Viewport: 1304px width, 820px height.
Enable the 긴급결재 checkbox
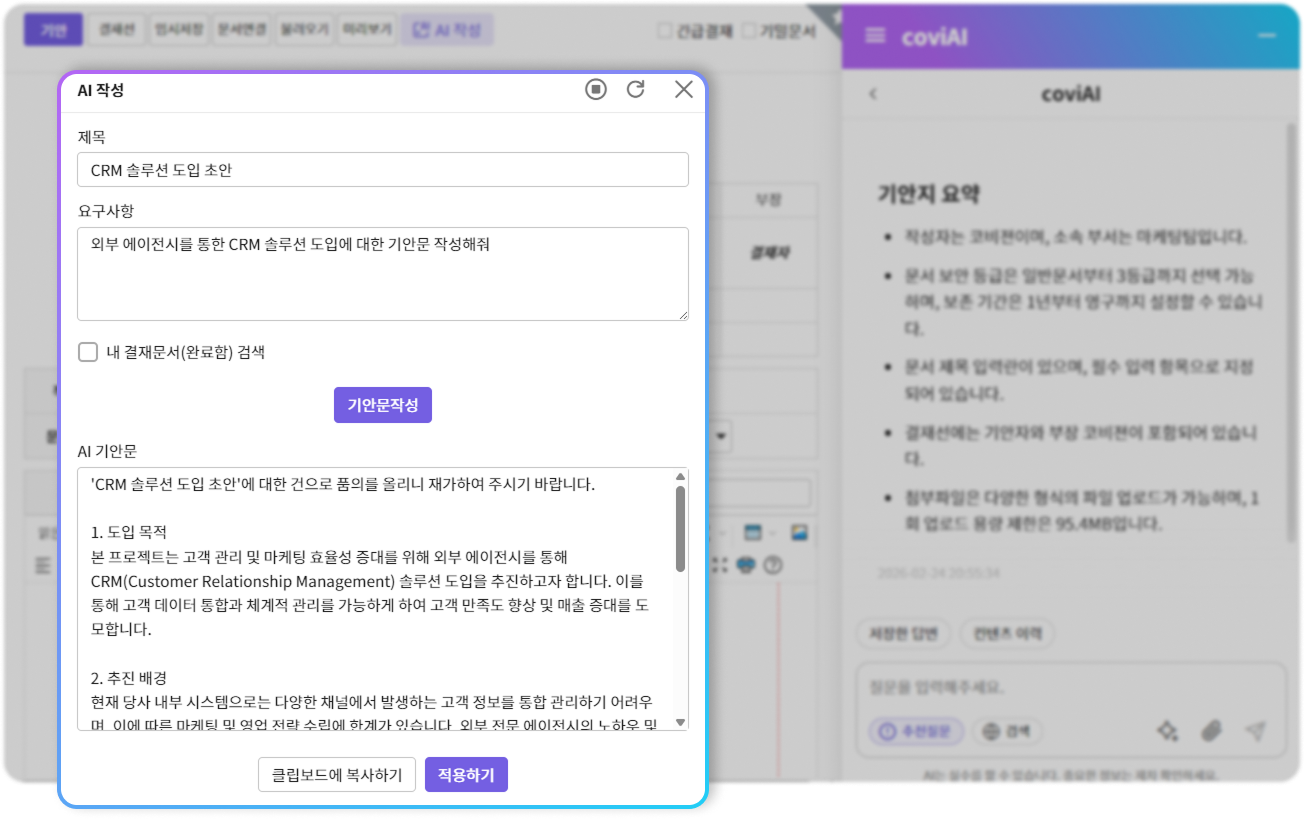coord(664,31)
